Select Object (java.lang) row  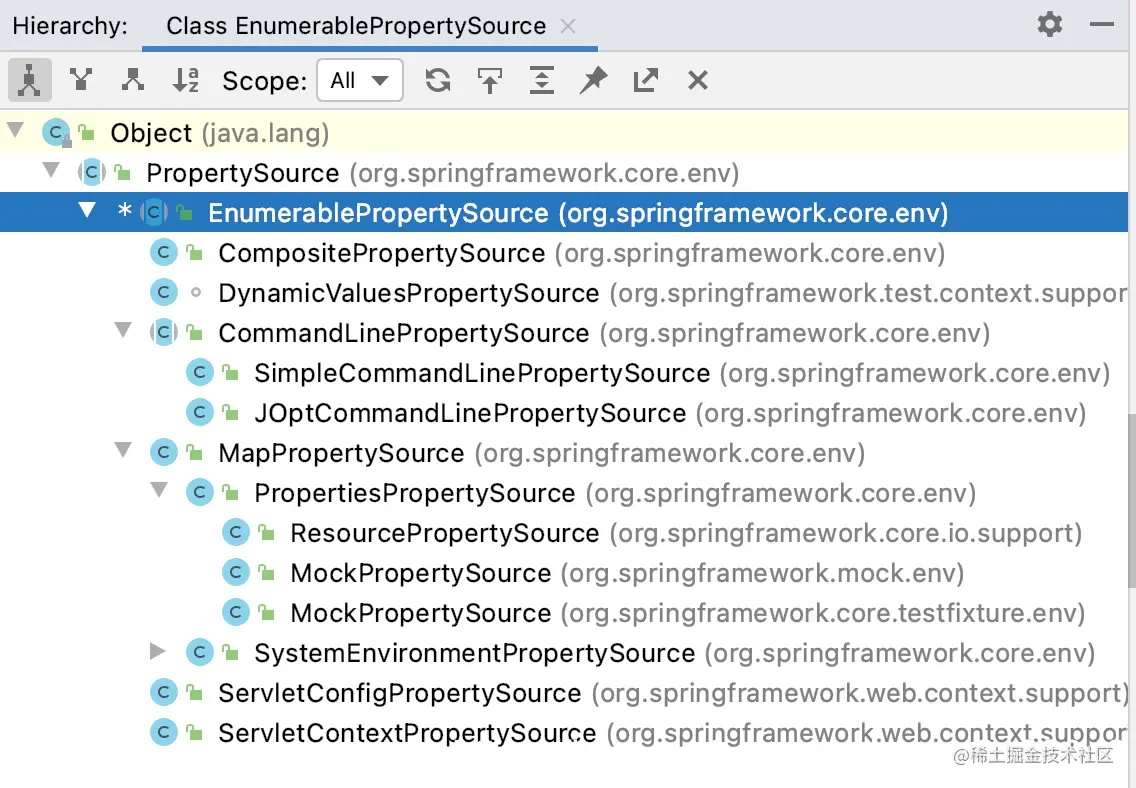click(564, 133)
